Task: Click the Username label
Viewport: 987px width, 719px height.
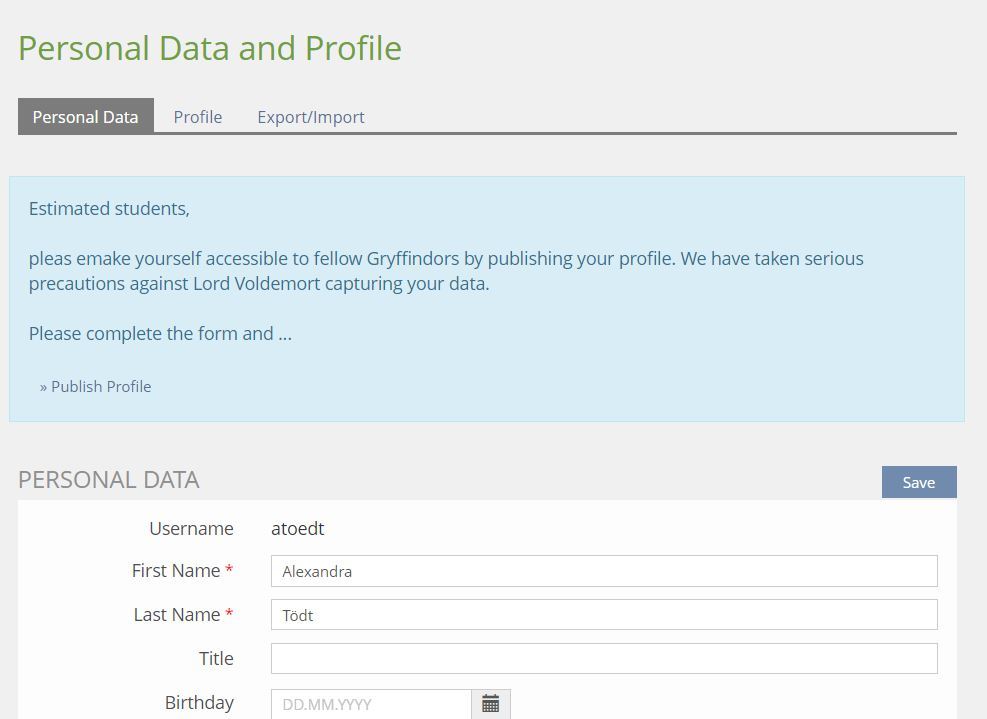Action: click(x=191, y=529)
